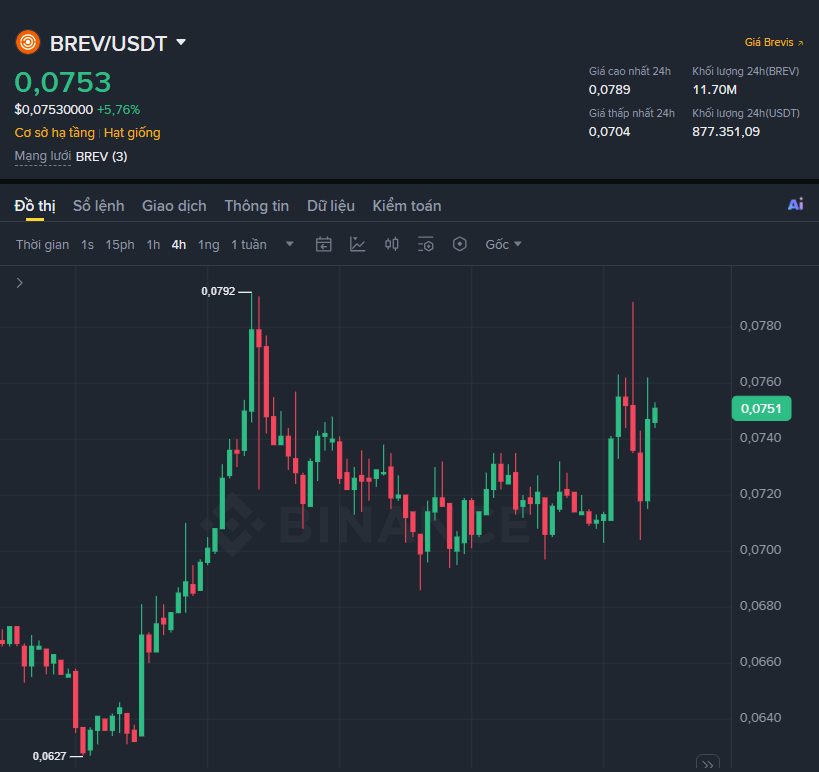Click the 11.70M volume value
Image resolution: width=819 pixels, height=772 pixels.
pos(715,90)
